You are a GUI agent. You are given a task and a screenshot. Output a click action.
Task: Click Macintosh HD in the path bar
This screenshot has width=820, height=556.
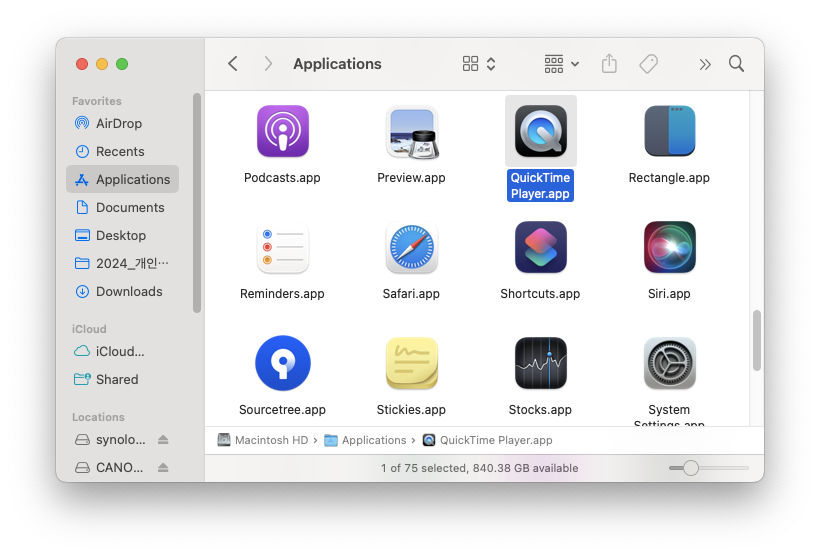pos(263,440)
